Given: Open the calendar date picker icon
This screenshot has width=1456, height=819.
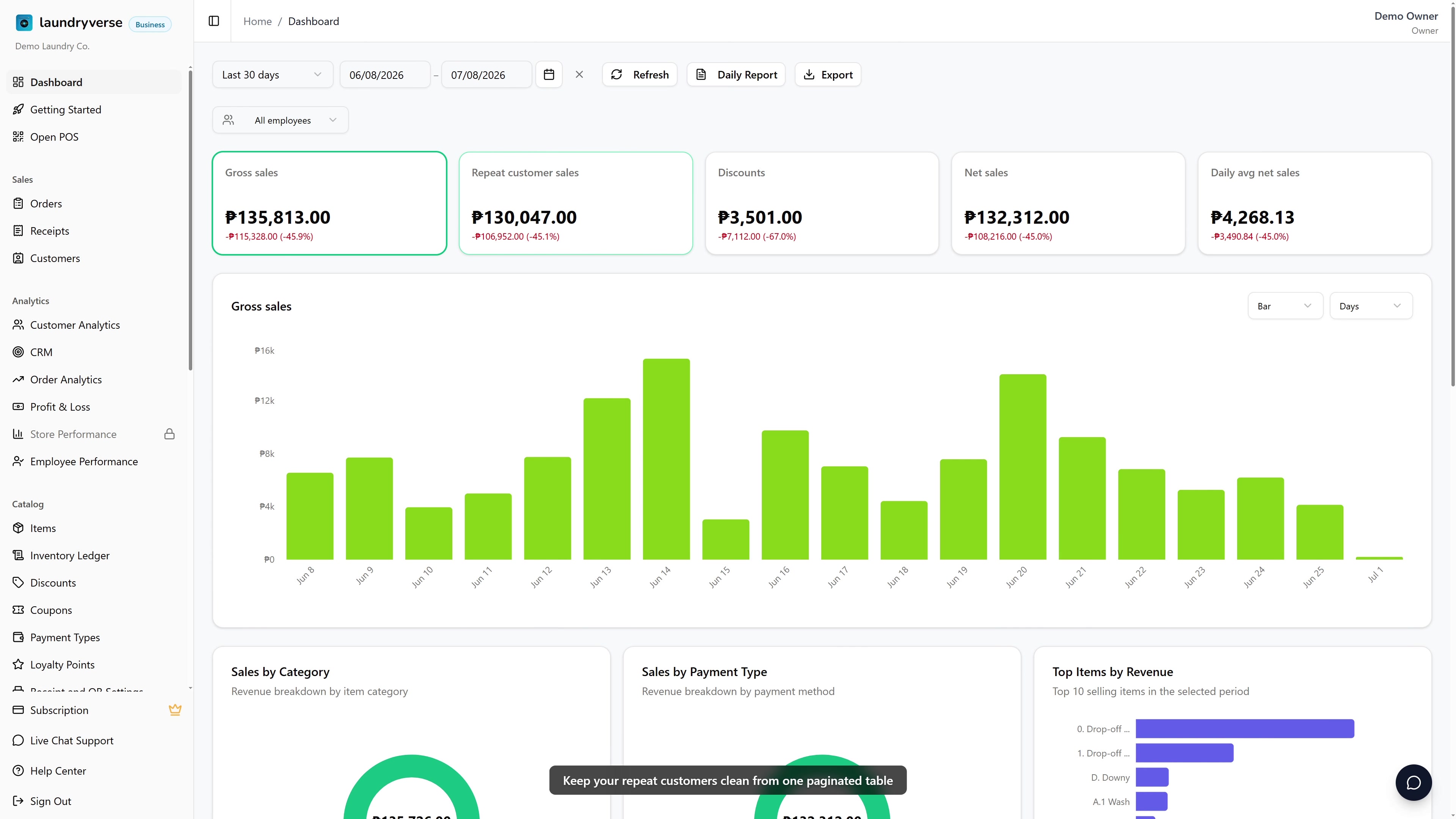Looking at the screenshot, I should pyautogui.click(x=549, y=75).
